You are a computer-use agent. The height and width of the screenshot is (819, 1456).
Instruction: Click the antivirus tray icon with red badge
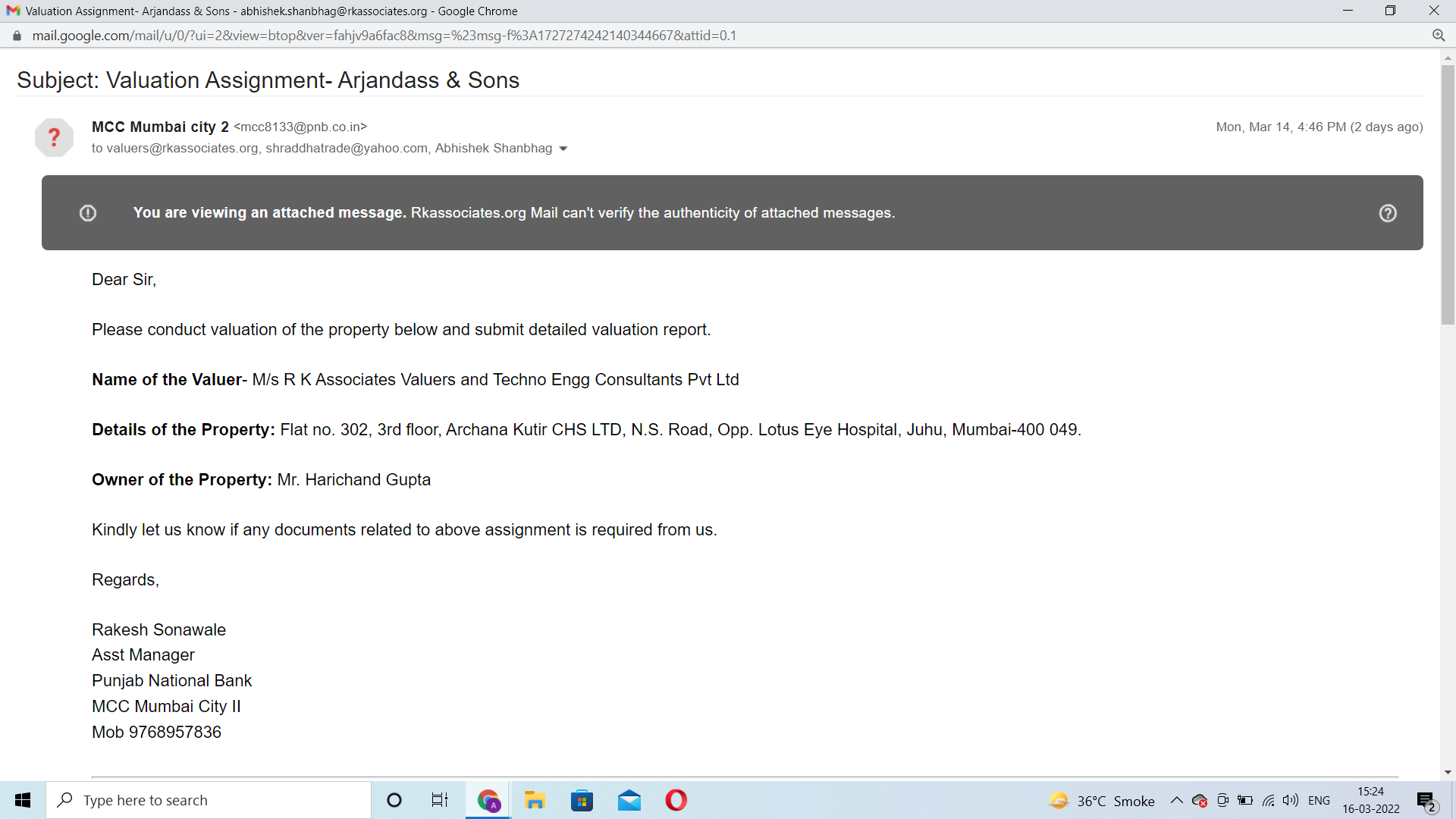pyautogui.click(x=1200, y=800)
